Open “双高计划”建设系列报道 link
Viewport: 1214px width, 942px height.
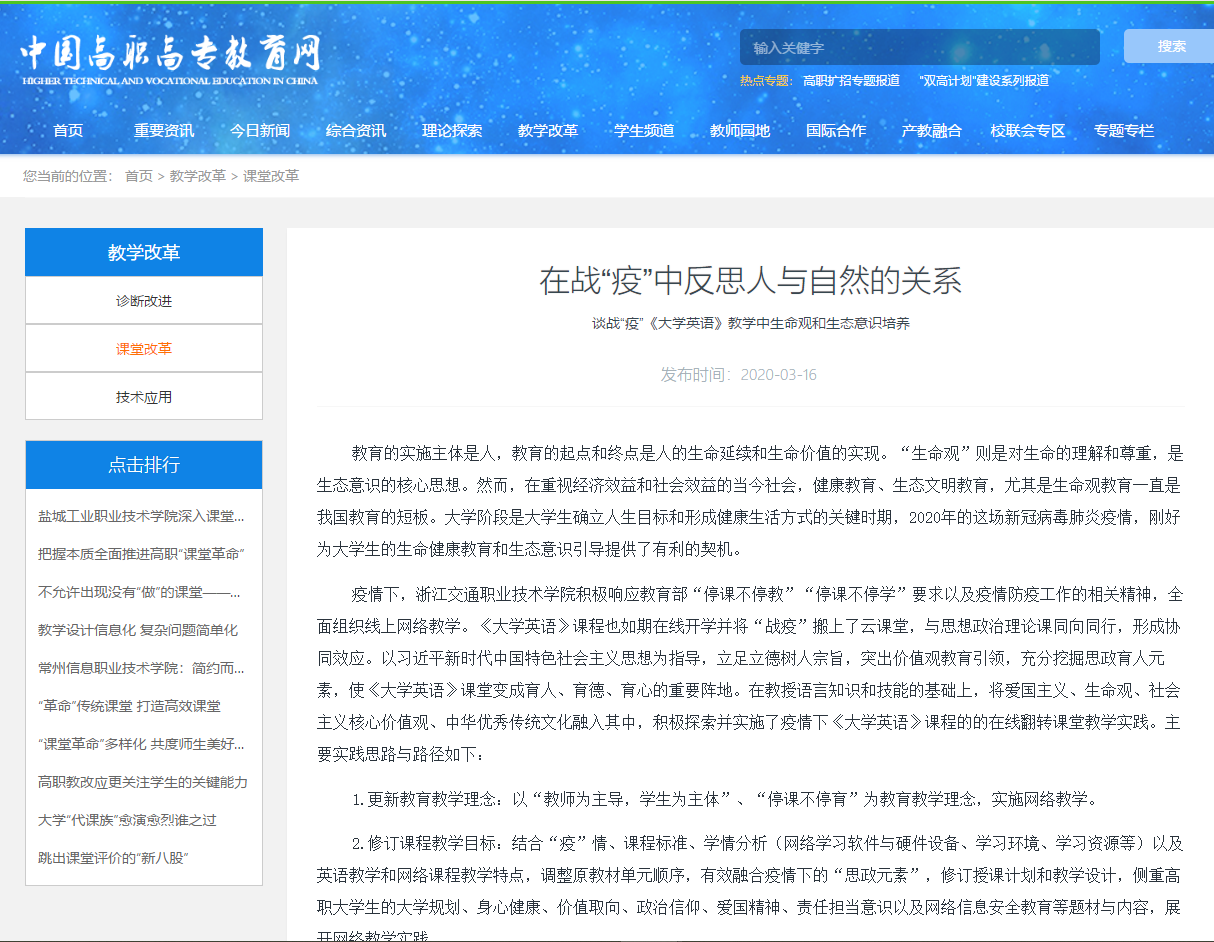(x=983, y=81)
